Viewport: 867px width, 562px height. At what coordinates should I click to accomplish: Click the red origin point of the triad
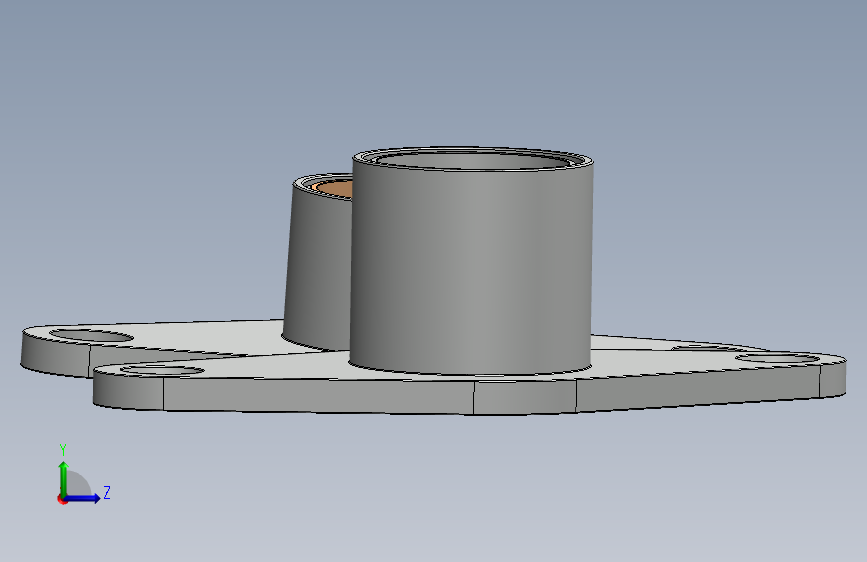click(x=62, y=499)
